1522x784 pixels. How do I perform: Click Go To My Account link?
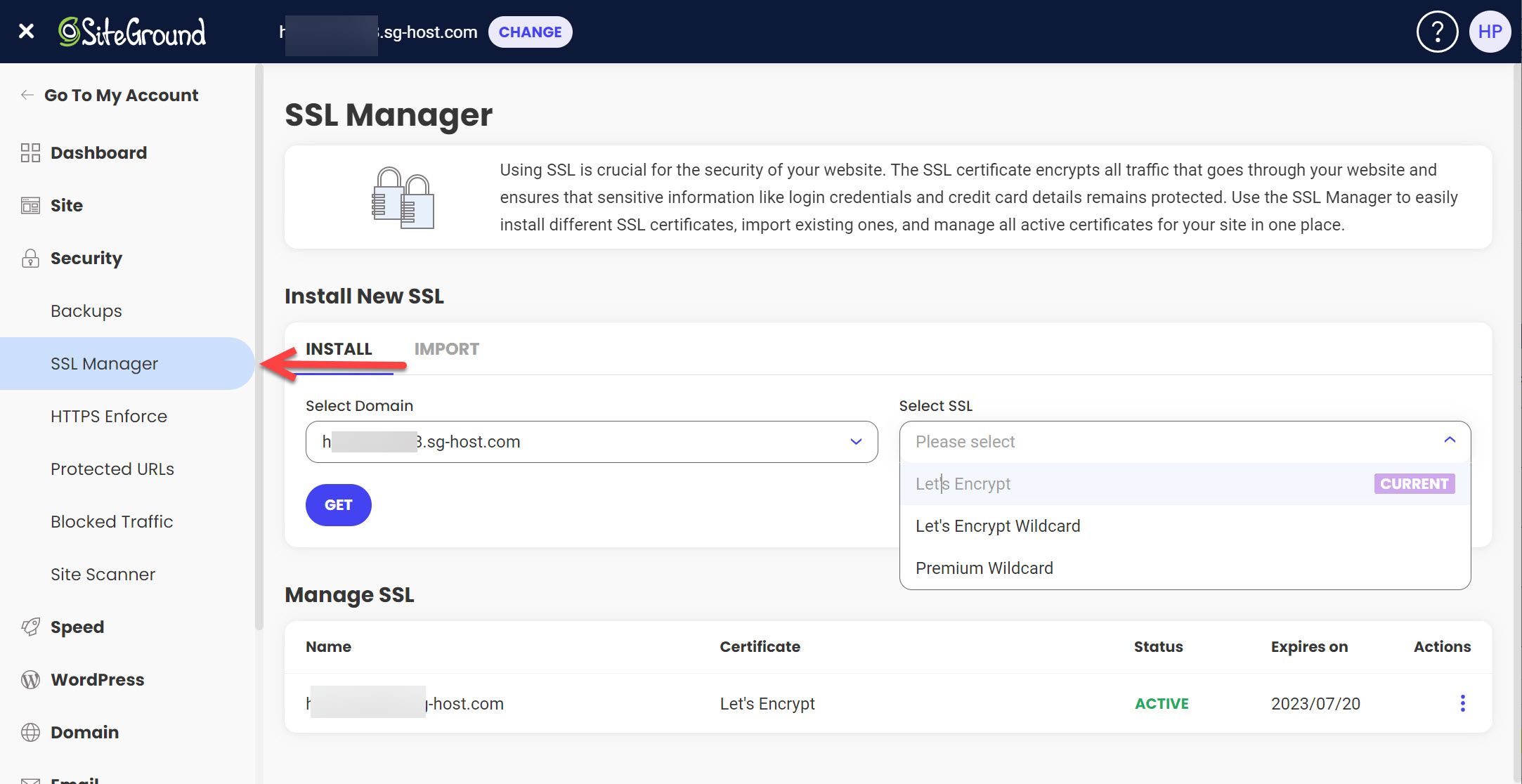pyautogui.click(x=121, y=95)
